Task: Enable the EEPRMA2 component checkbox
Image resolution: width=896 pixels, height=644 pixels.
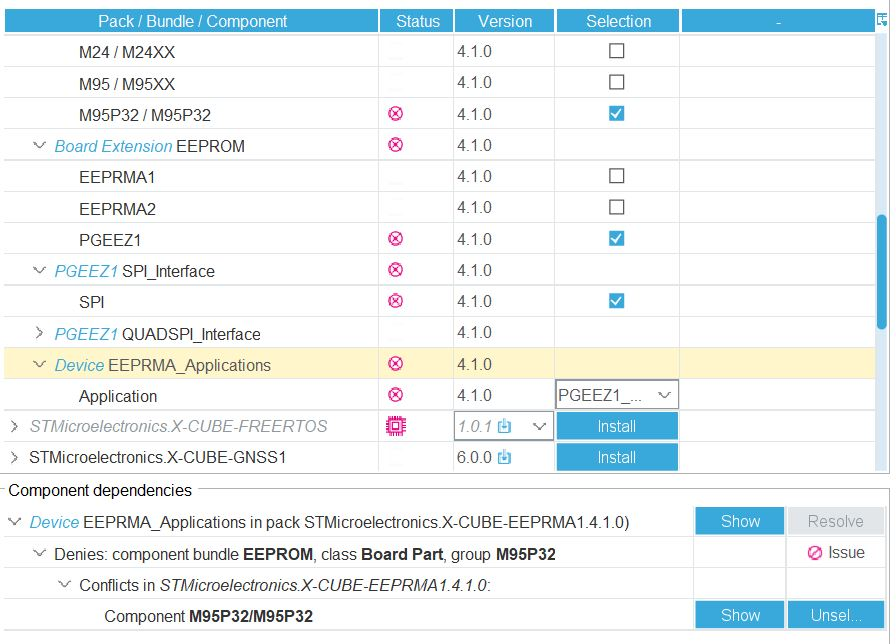Action: coord(617,207)
